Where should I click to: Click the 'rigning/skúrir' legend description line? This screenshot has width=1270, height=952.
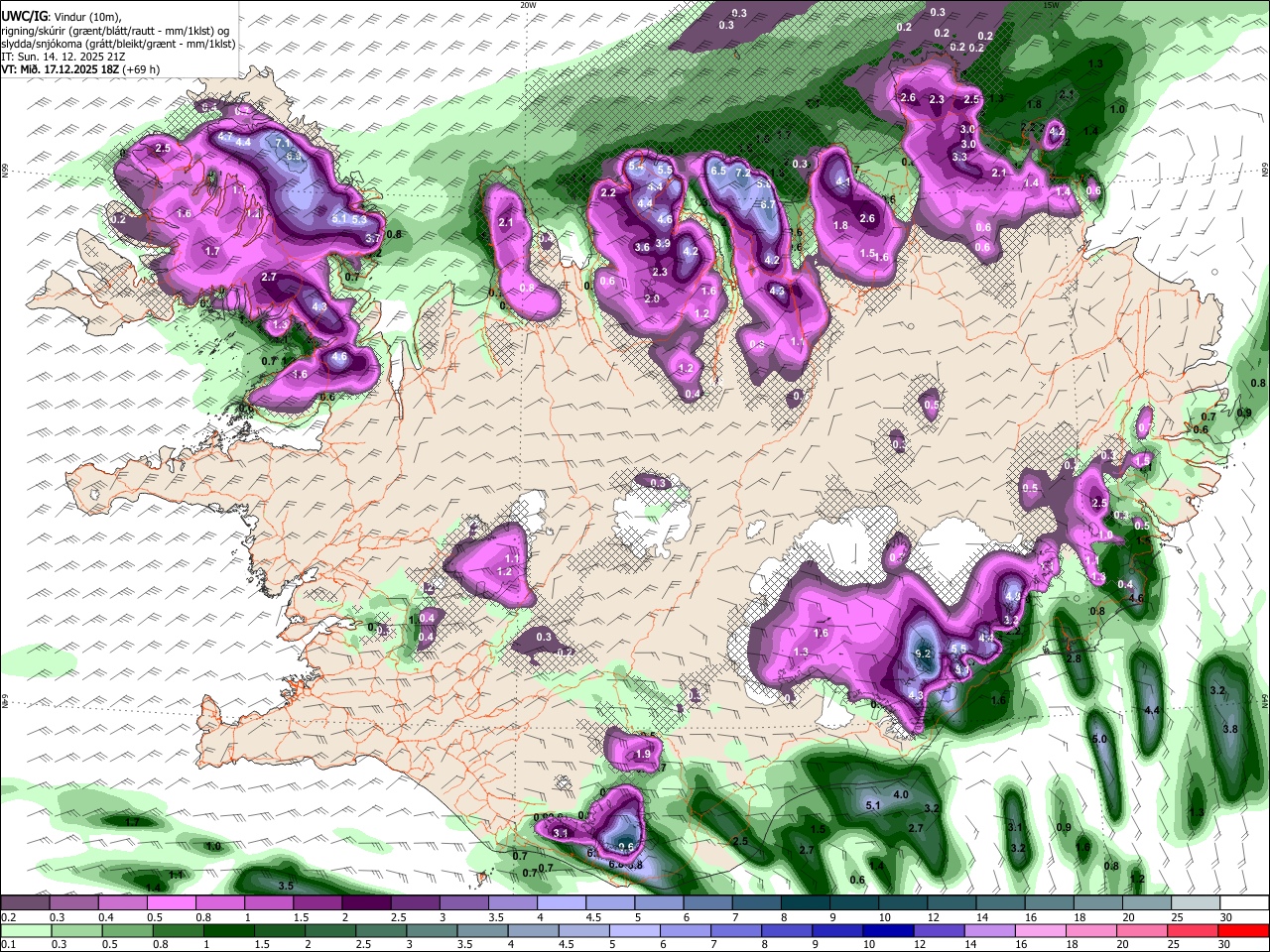click(116, 30)
